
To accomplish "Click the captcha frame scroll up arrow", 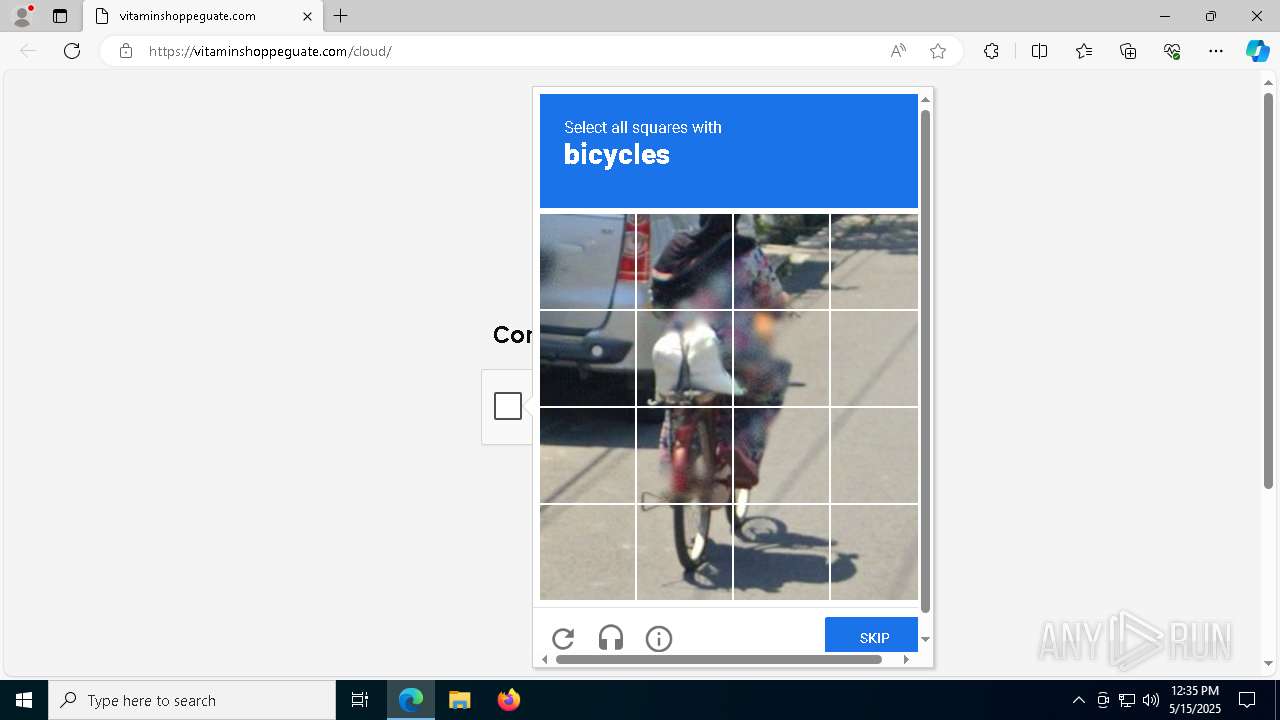I will 925,99.
